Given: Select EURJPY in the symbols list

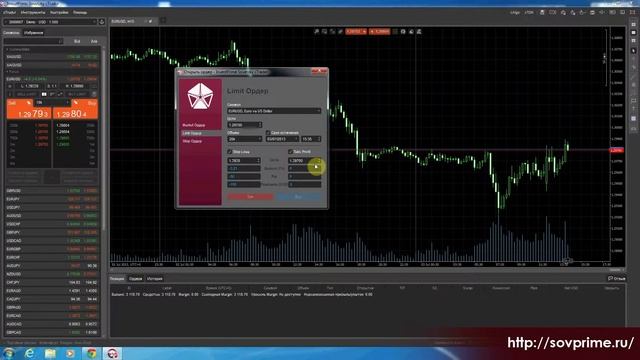Looking at the screenshot, I should point(52,199).
